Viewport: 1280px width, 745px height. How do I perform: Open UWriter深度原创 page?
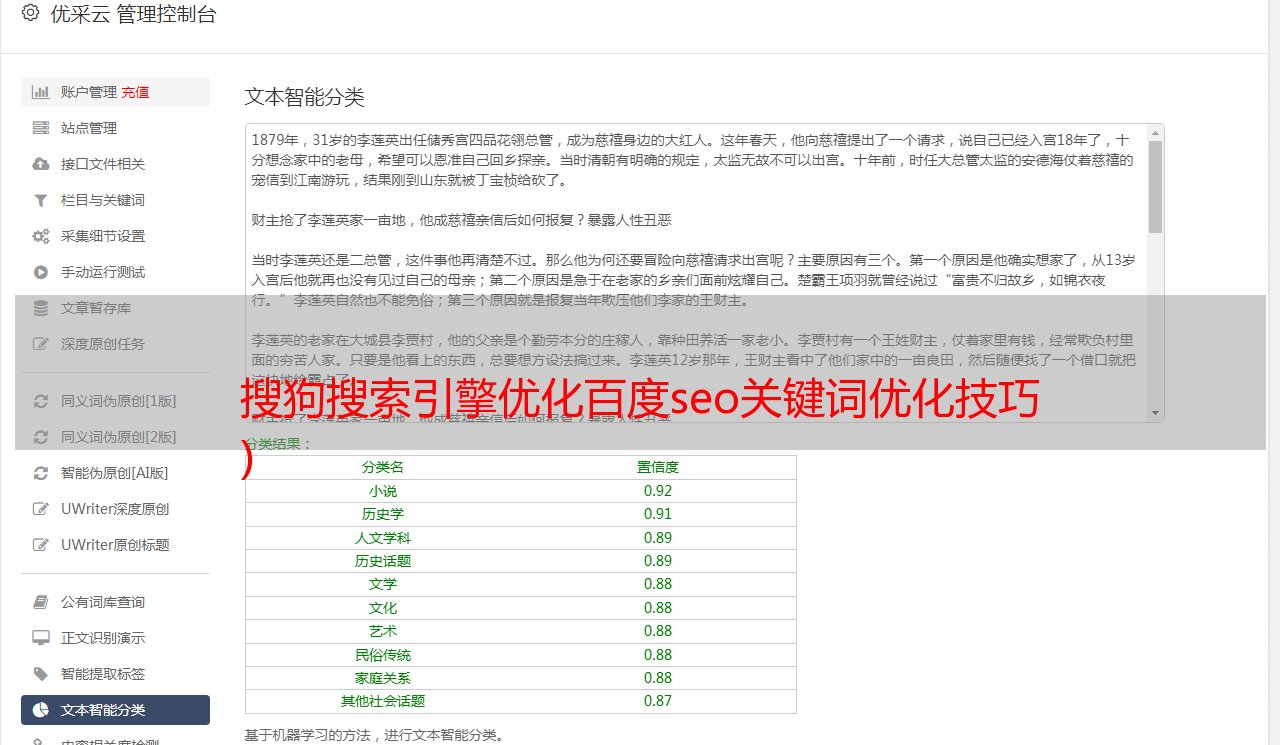(x=115, y=509)
